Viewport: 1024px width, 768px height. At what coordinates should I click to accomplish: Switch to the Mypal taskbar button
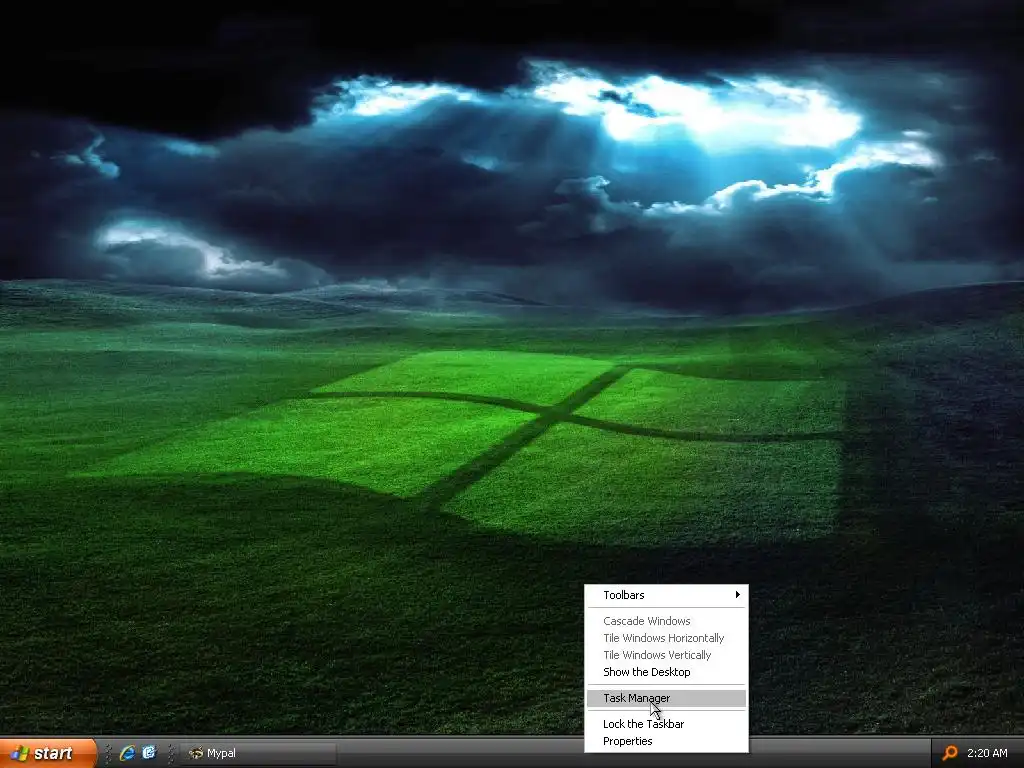pos(259,753)
